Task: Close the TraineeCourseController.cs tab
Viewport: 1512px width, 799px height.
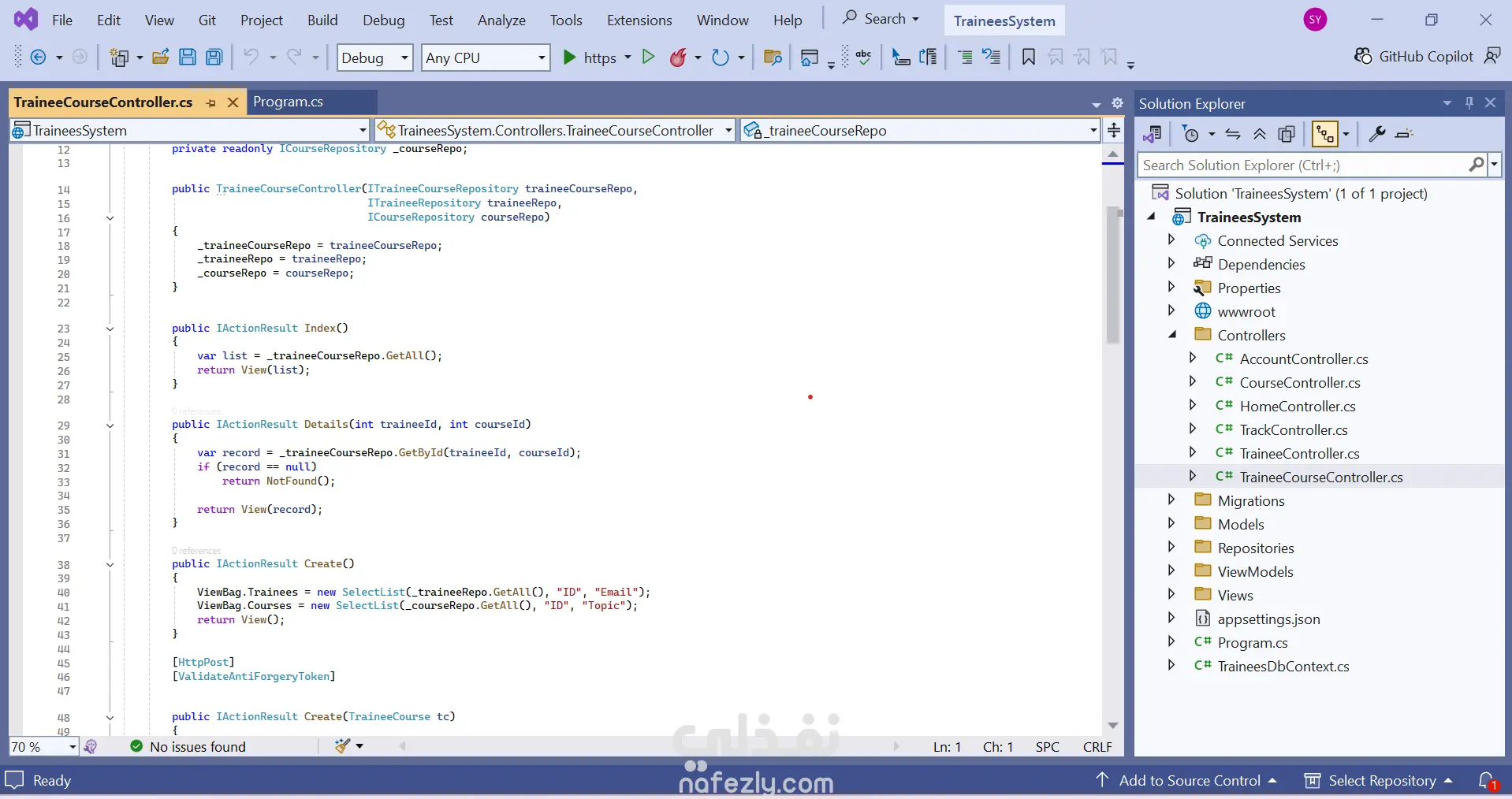Action: pos(233,103)
